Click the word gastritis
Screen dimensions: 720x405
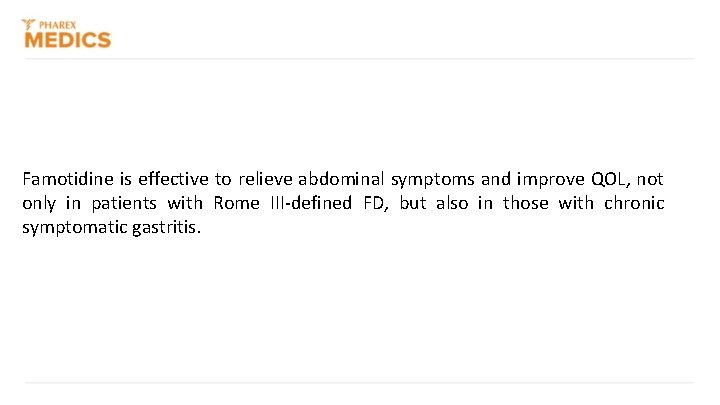pos(164,228)
